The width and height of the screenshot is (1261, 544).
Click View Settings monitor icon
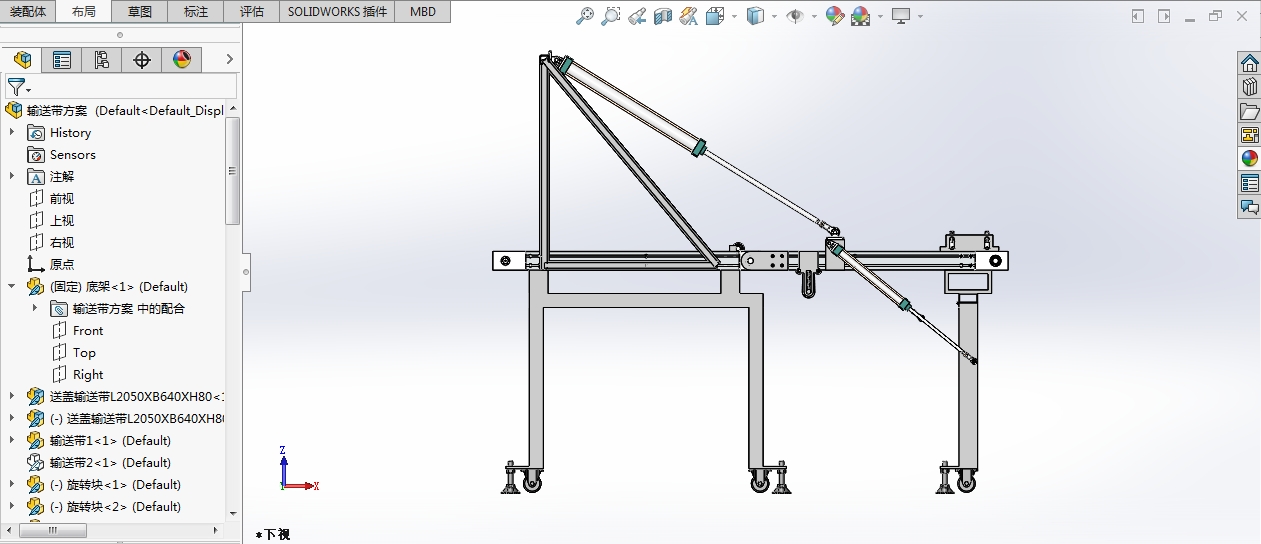901,16
